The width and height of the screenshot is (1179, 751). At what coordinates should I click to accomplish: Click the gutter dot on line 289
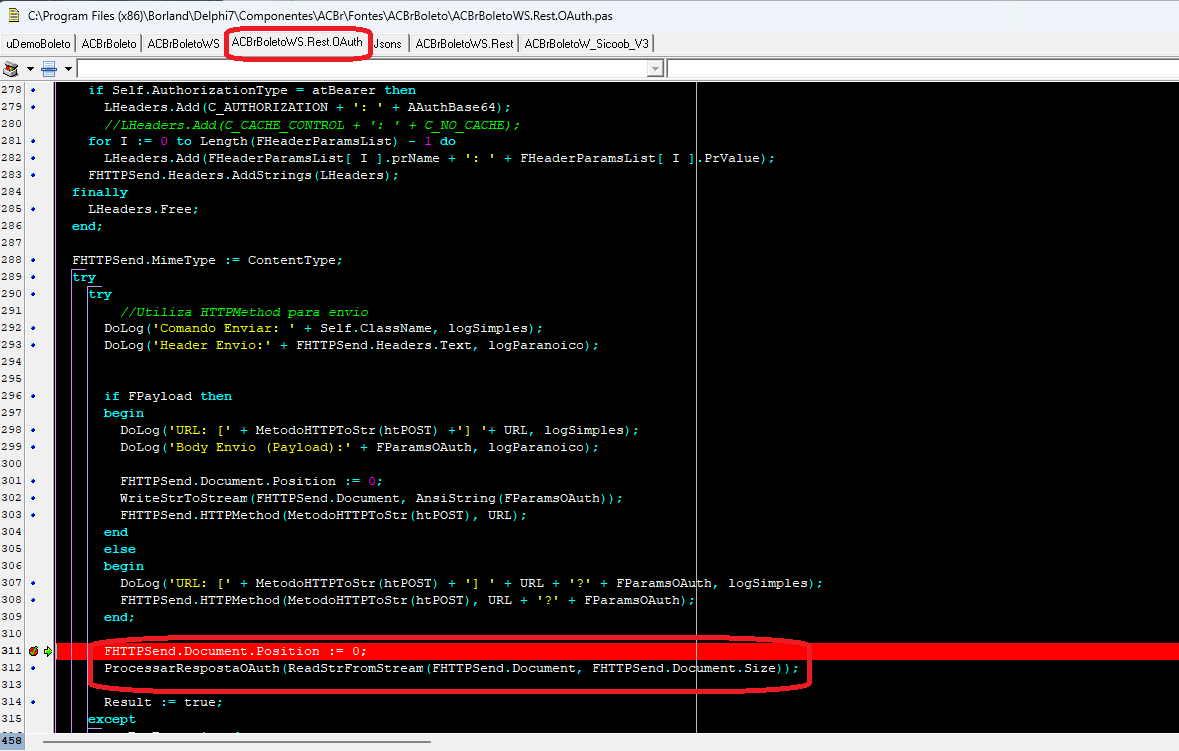click(33, 277)
